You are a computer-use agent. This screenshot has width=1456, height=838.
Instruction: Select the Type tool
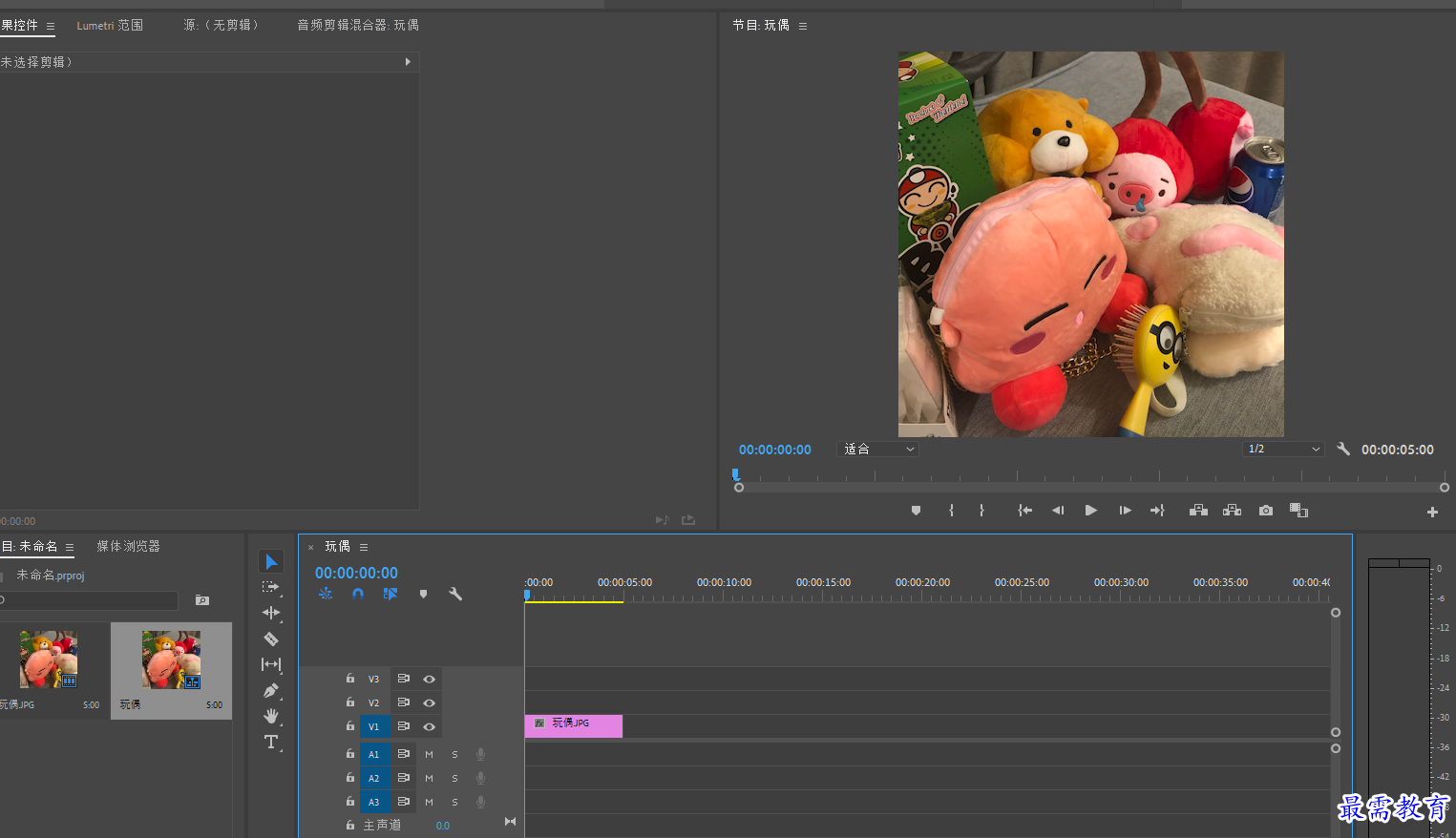coord(271,742)
